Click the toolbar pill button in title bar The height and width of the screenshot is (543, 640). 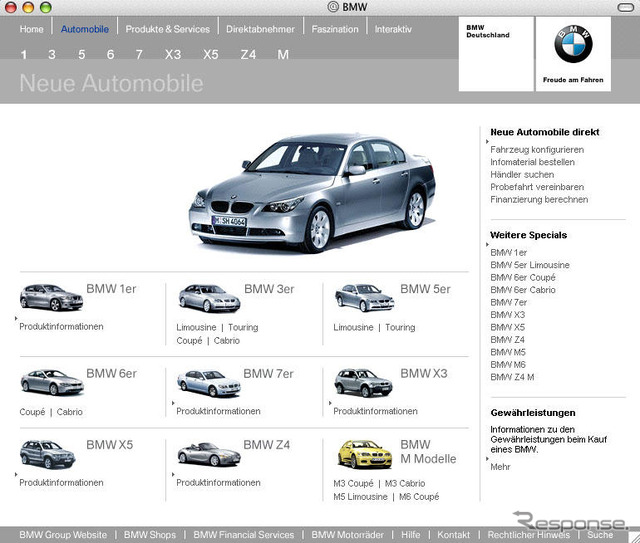click(625, 7)
